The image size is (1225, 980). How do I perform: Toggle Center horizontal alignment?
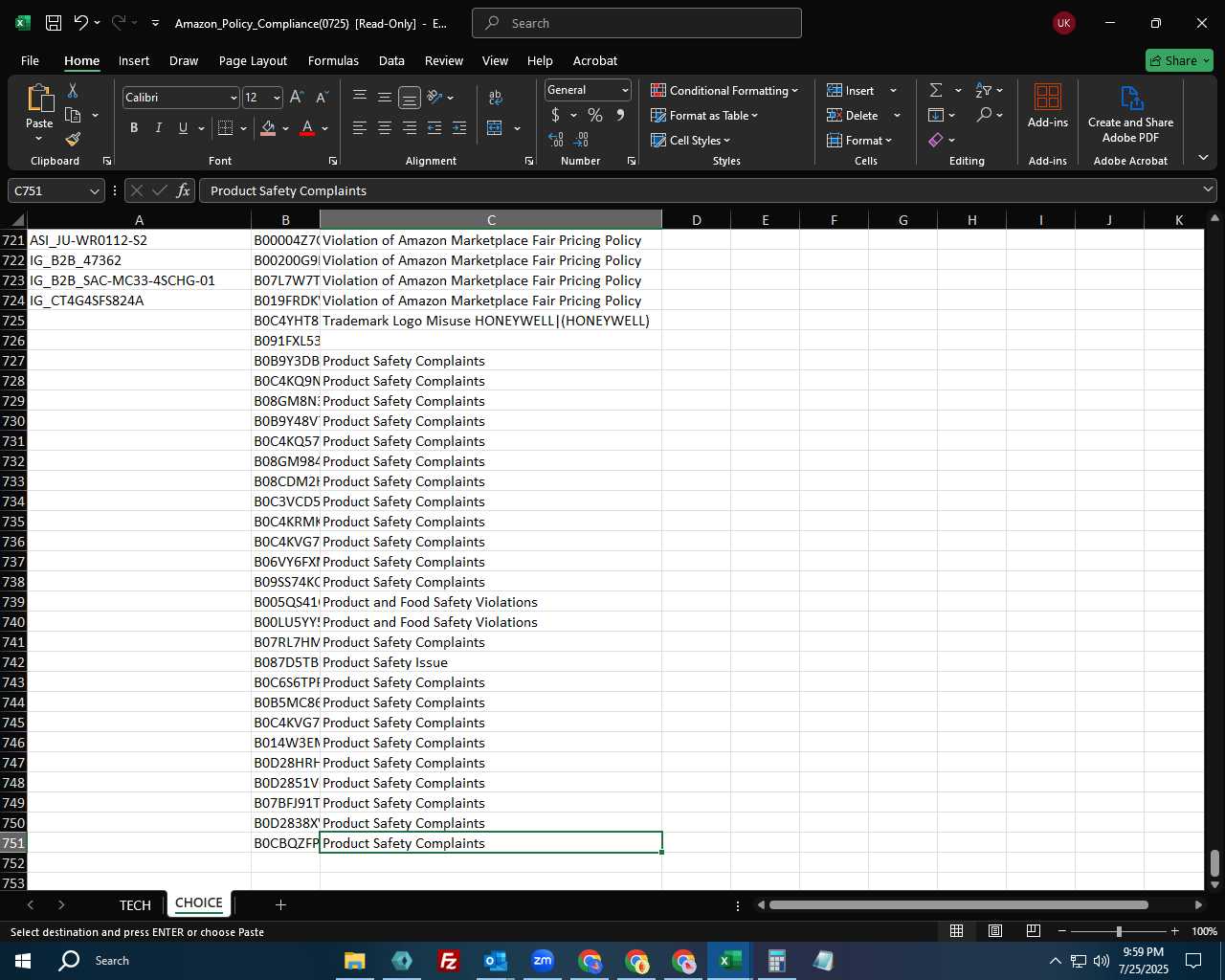[385, 128]
